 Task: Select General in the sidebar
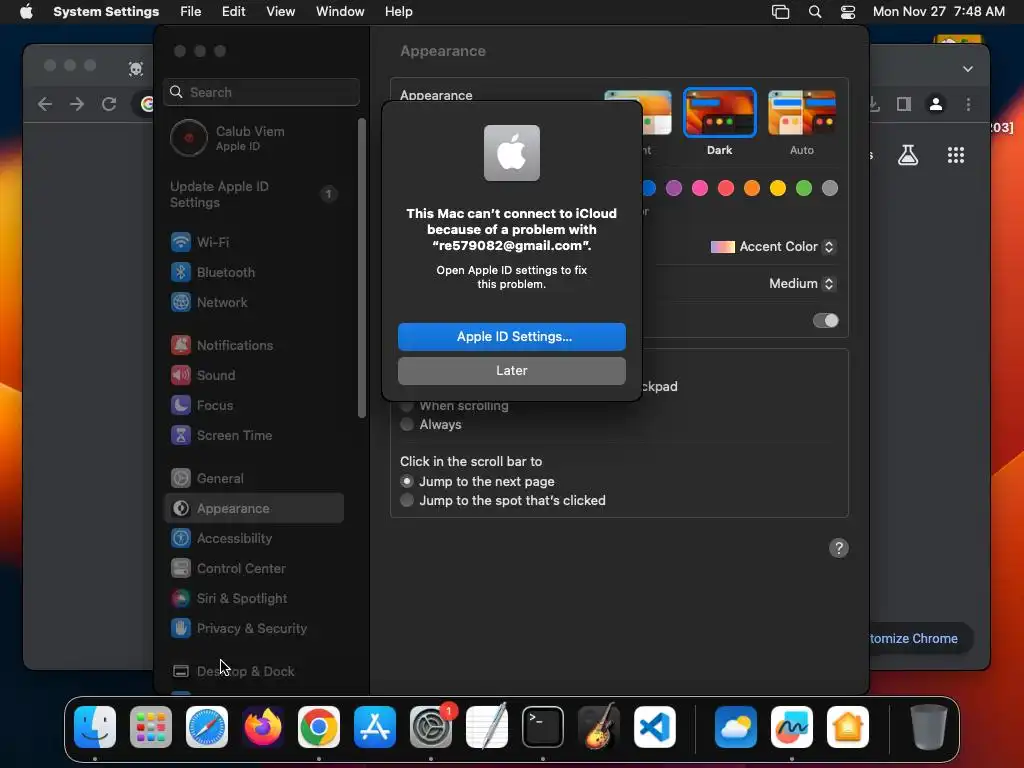click(254, 479)
